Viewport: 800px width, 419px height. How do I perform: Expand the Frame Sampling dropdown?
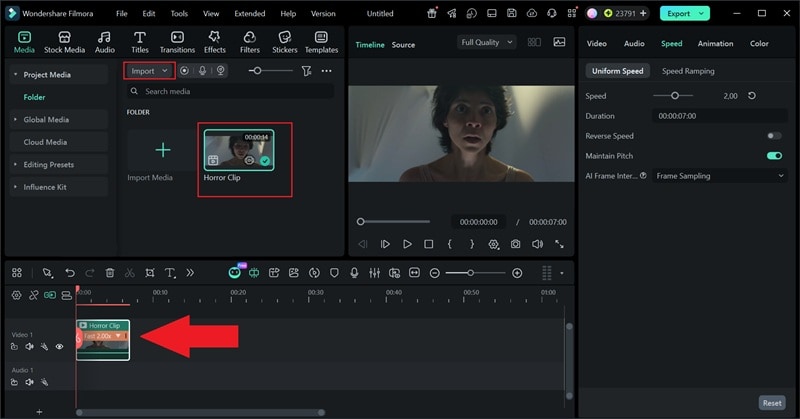719,176
